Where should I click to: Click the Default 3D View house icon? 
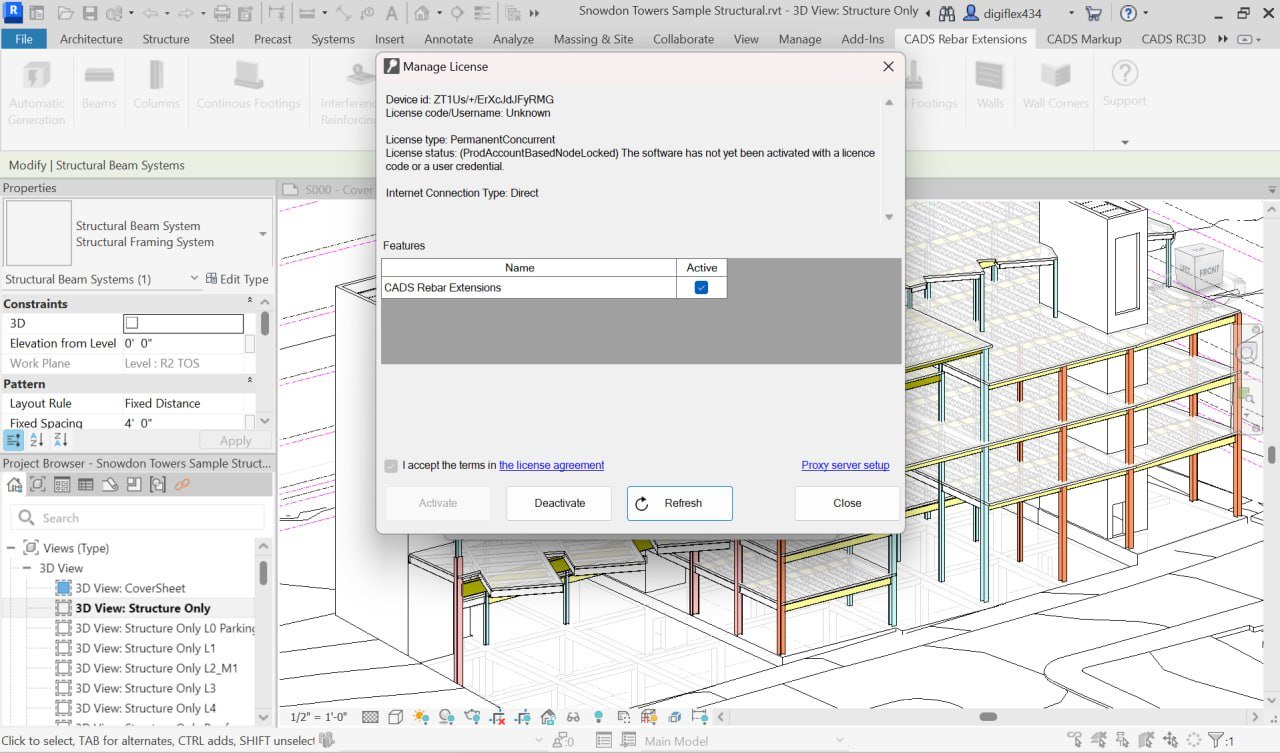pyautogui.click(x=422, y=13)
